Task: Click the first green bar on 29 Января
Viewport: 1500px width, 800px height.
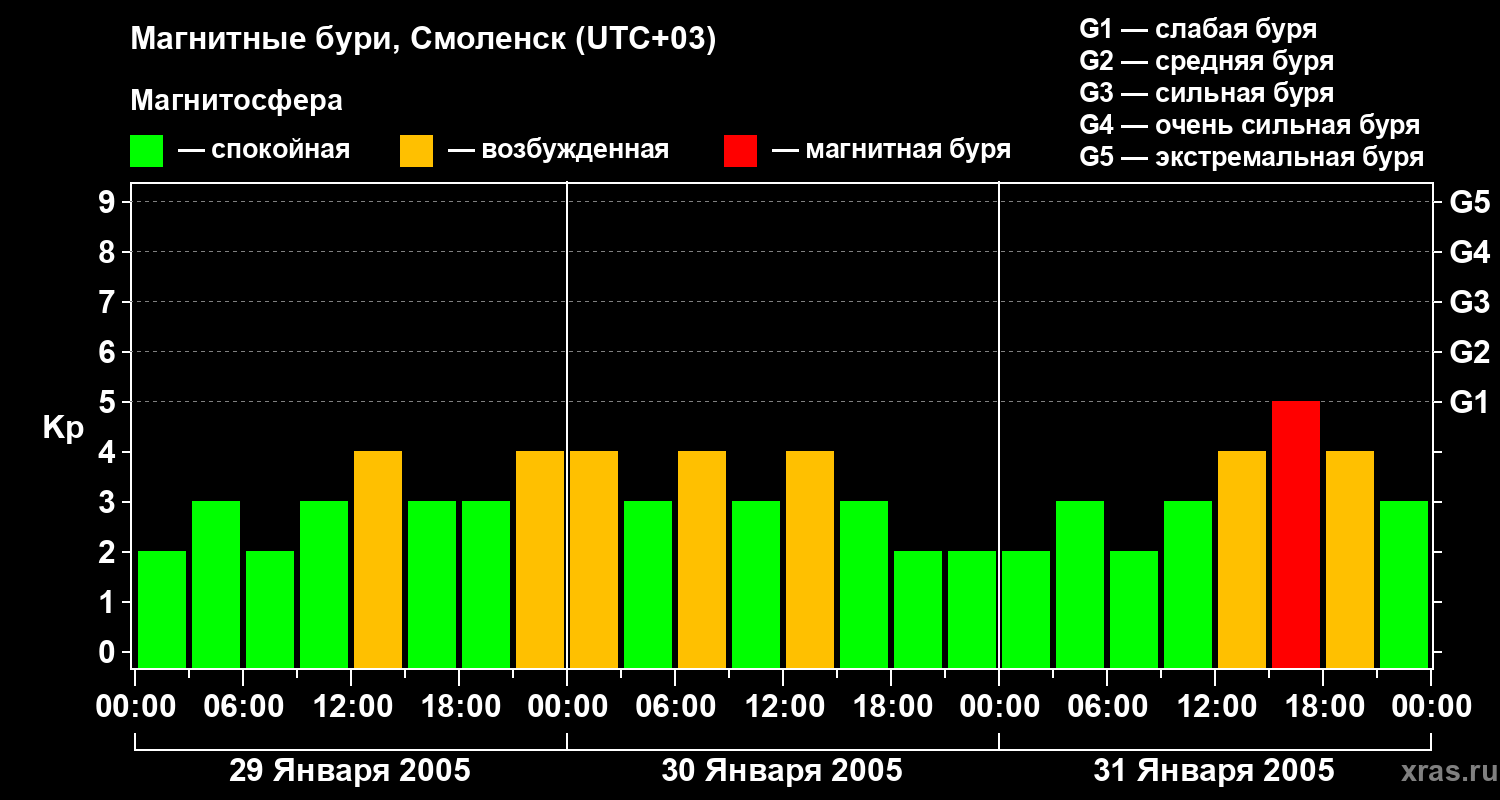Action: (162, 609)
